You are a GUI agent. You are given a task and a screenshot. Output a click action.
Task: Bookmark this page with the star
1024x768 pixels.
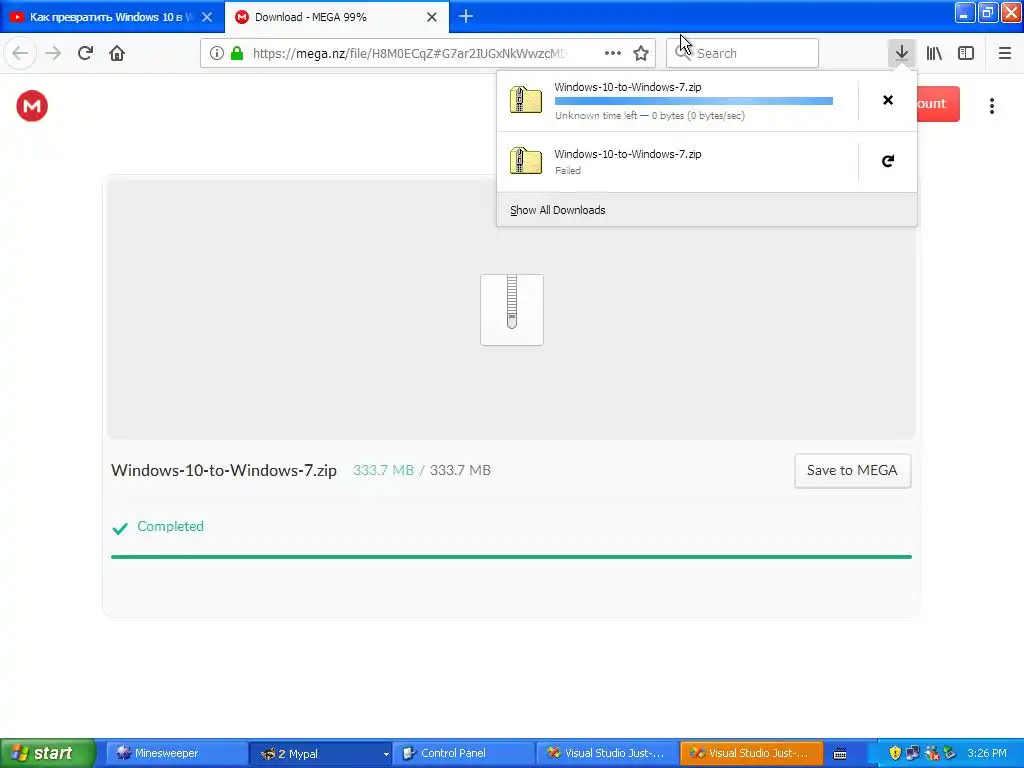click(641, 53)
